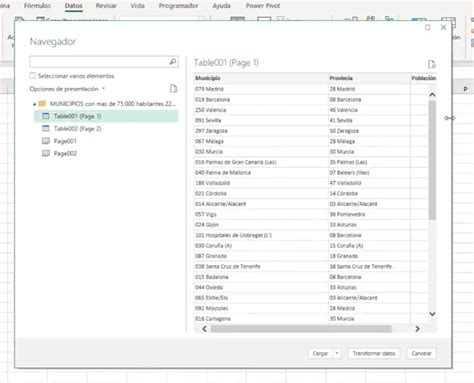Viewport: 474px width, 383px height.
Task: Click the cell '079 Madrid'
Action: [261, 89]
